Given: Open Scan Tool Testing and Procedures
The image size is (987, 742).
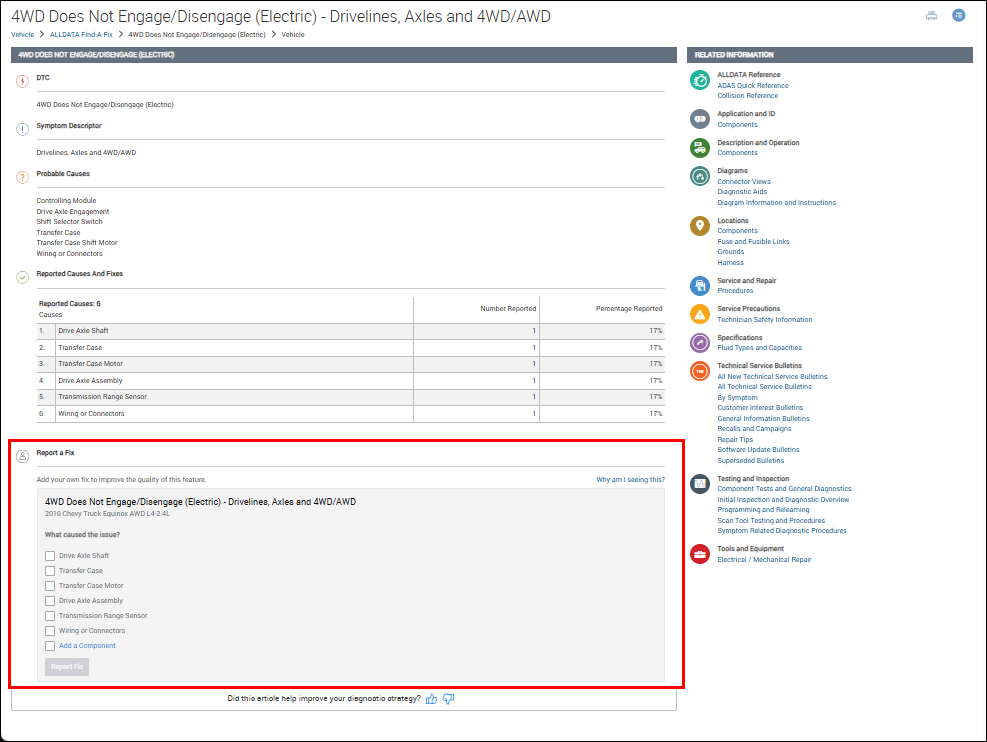Looking at the screenshot, I should point(771,521).
